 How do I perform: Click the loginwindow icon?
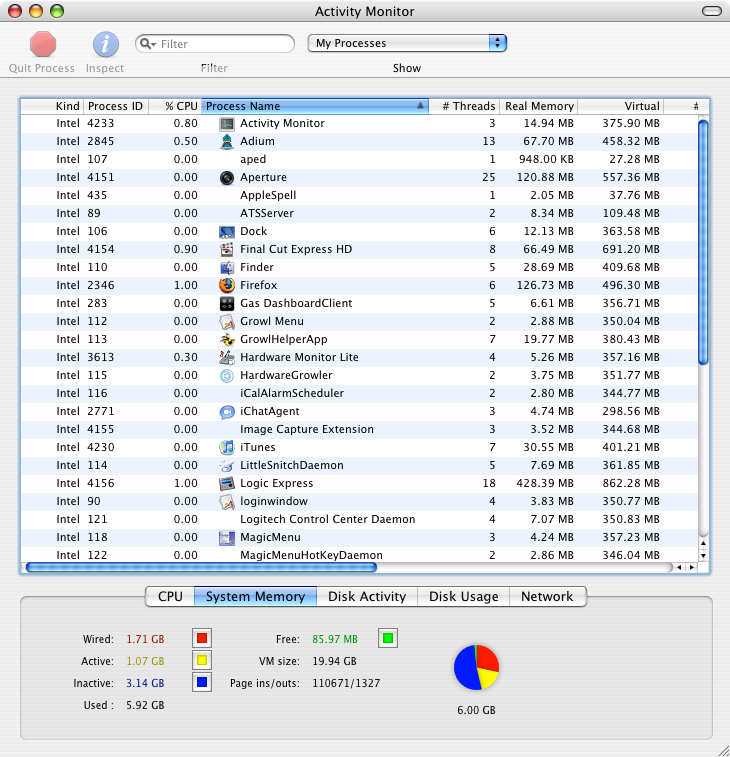[226, 502]
